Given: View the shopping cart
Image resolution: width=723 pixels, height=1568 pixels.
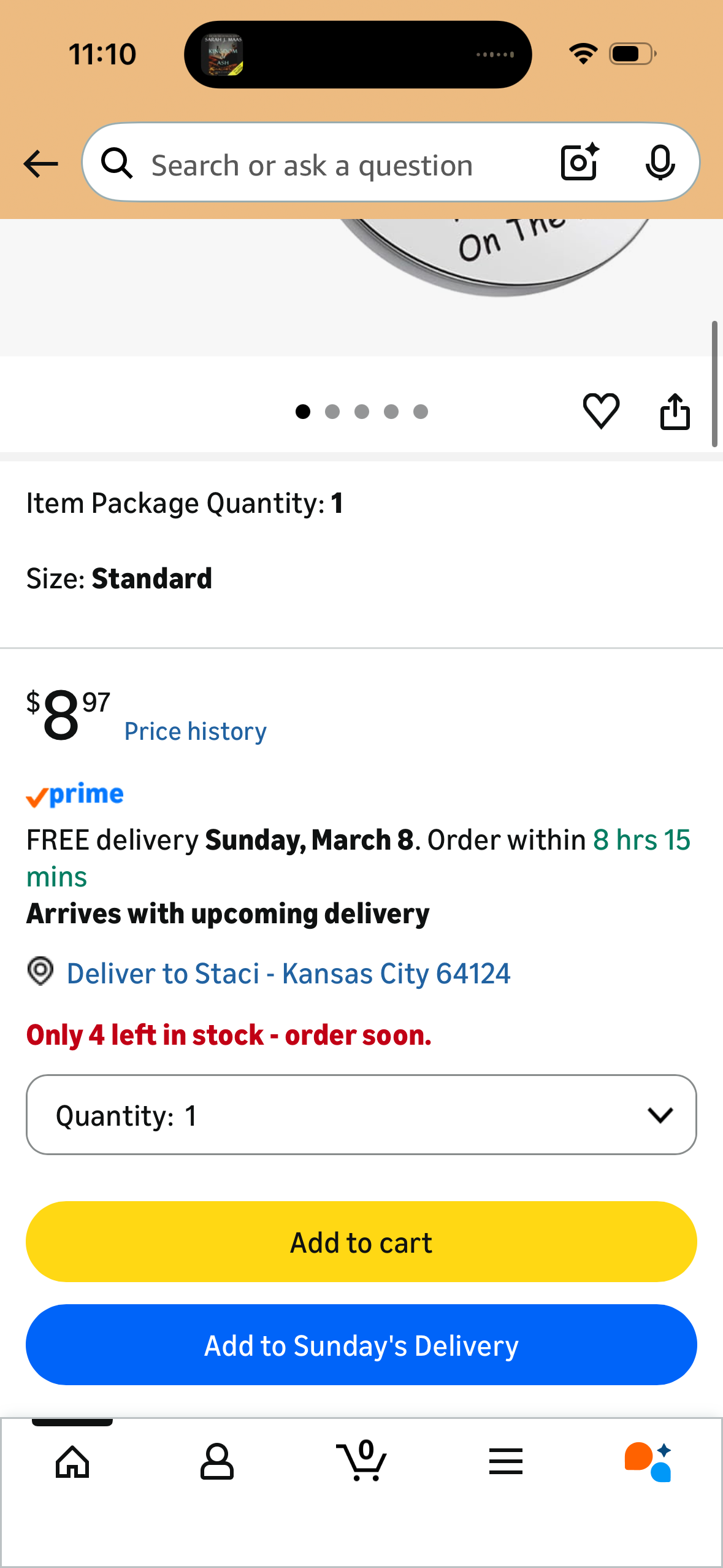Looking at the screenshot, I should tap(362, 1461).
